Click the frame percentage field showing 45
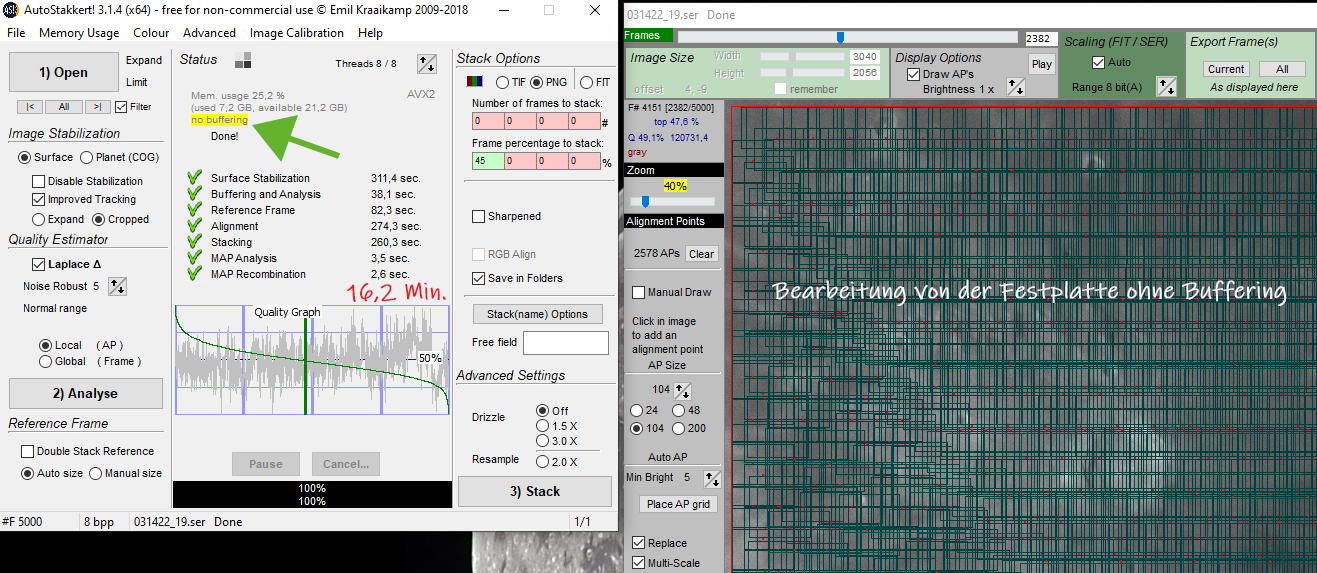The image size is (1317, 573). (488, 161)
